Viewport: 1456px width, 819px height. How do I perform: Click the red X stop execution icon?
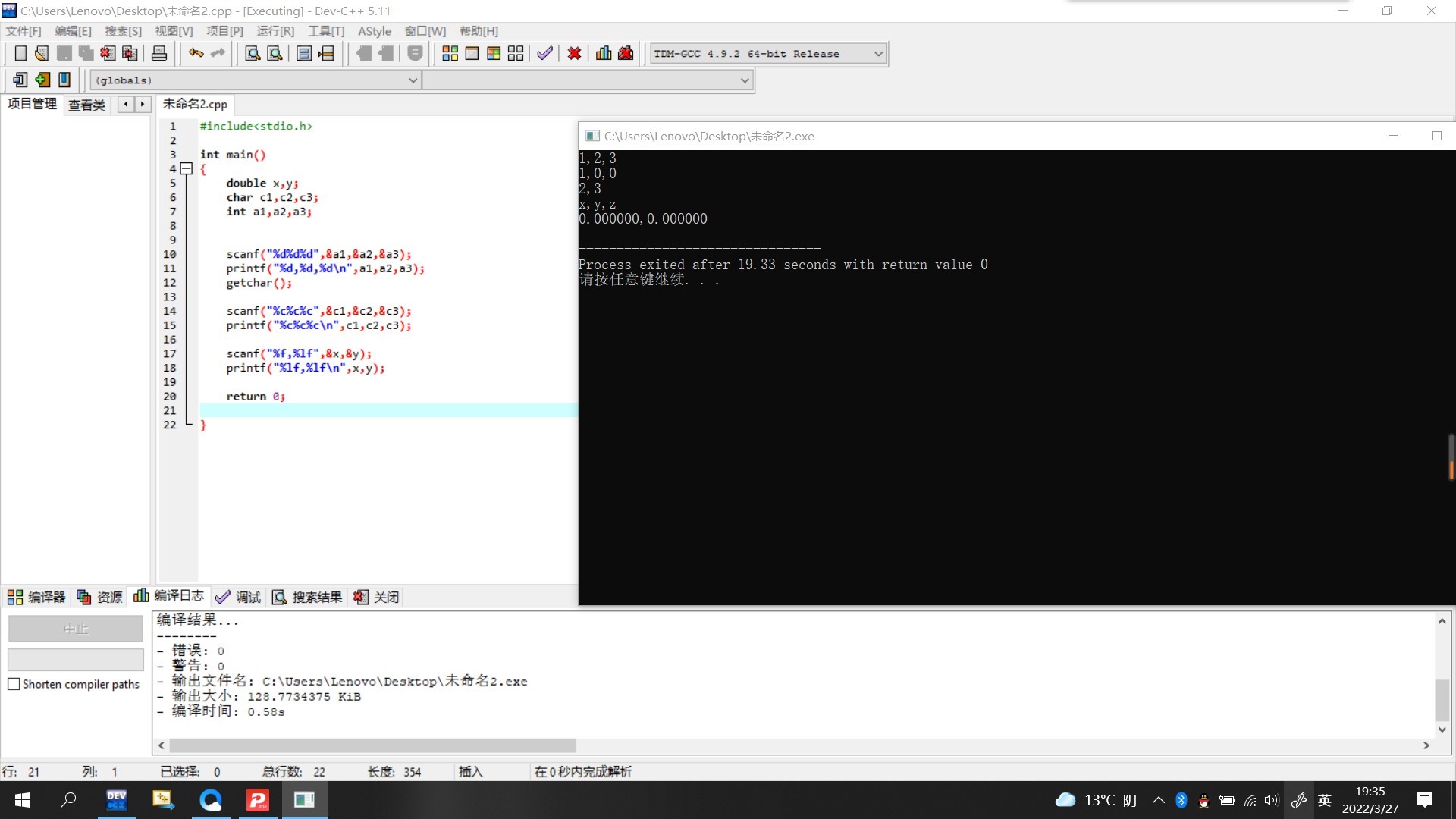[574, 53]
